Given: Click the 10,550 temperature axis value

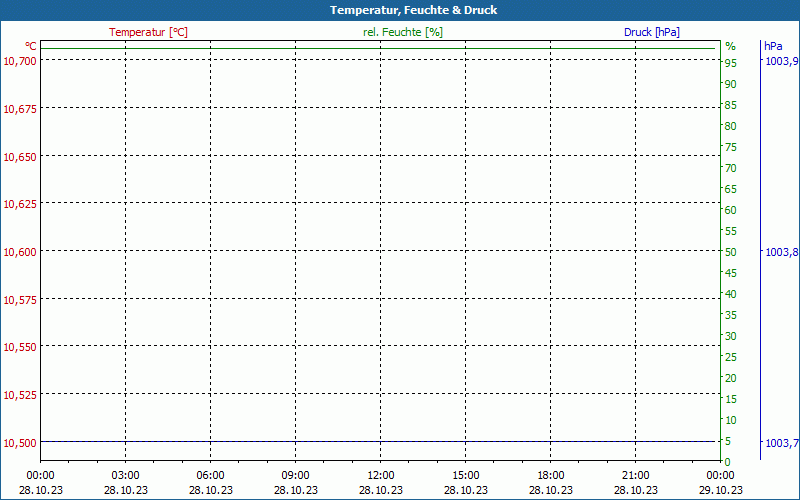Looking at the screenshot, I should tap(20, 347).
